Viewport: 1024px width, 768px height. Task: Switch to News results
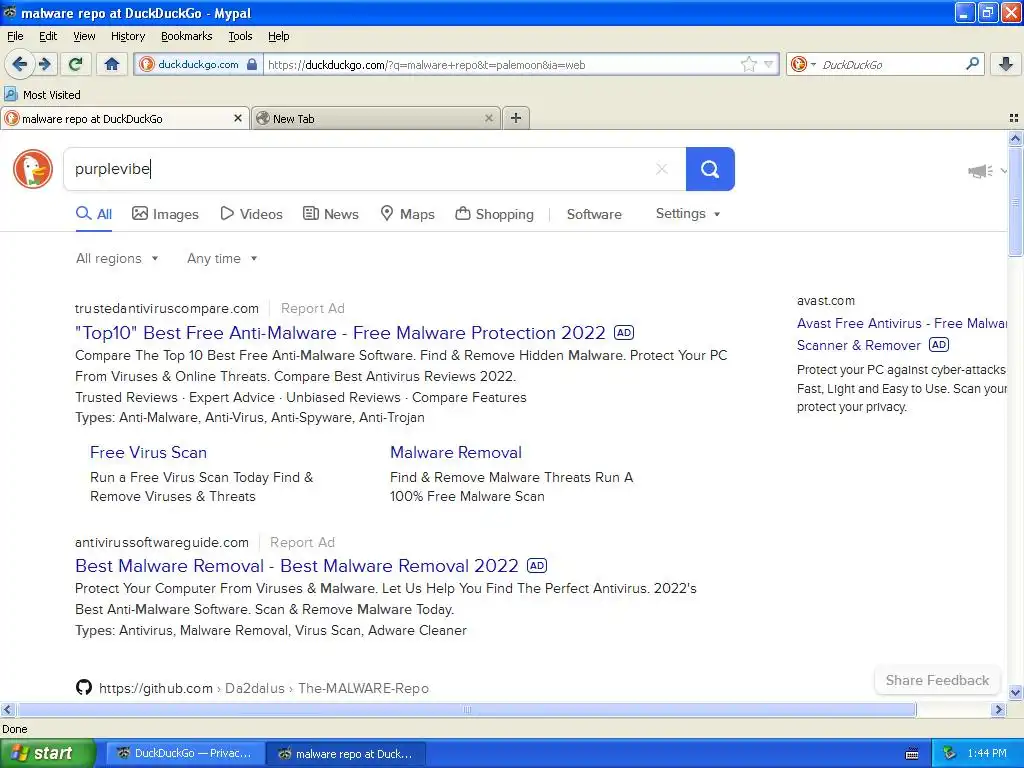331,214
